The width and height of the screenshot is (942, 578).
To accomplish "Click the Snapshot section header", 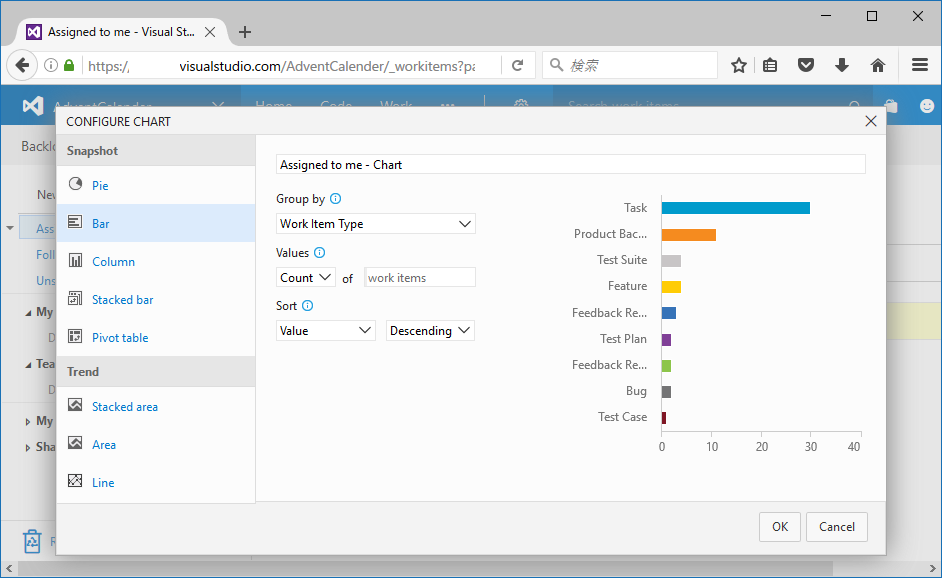I will (x=156, y=150).
